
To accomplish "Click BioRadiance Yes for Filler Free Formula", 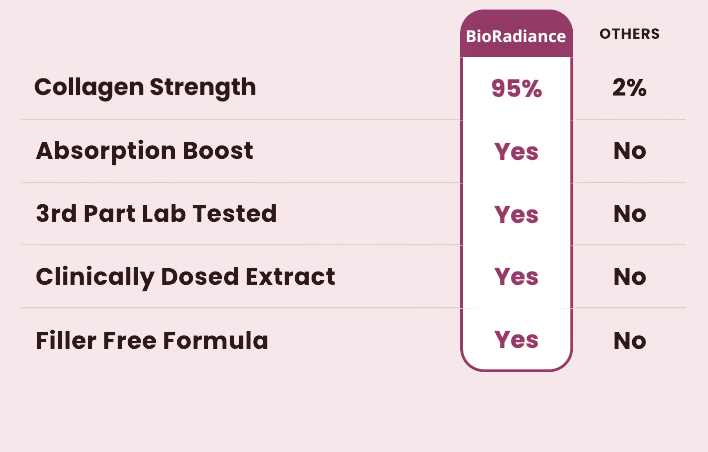I will pyautogui.click(x=516, y=340).
